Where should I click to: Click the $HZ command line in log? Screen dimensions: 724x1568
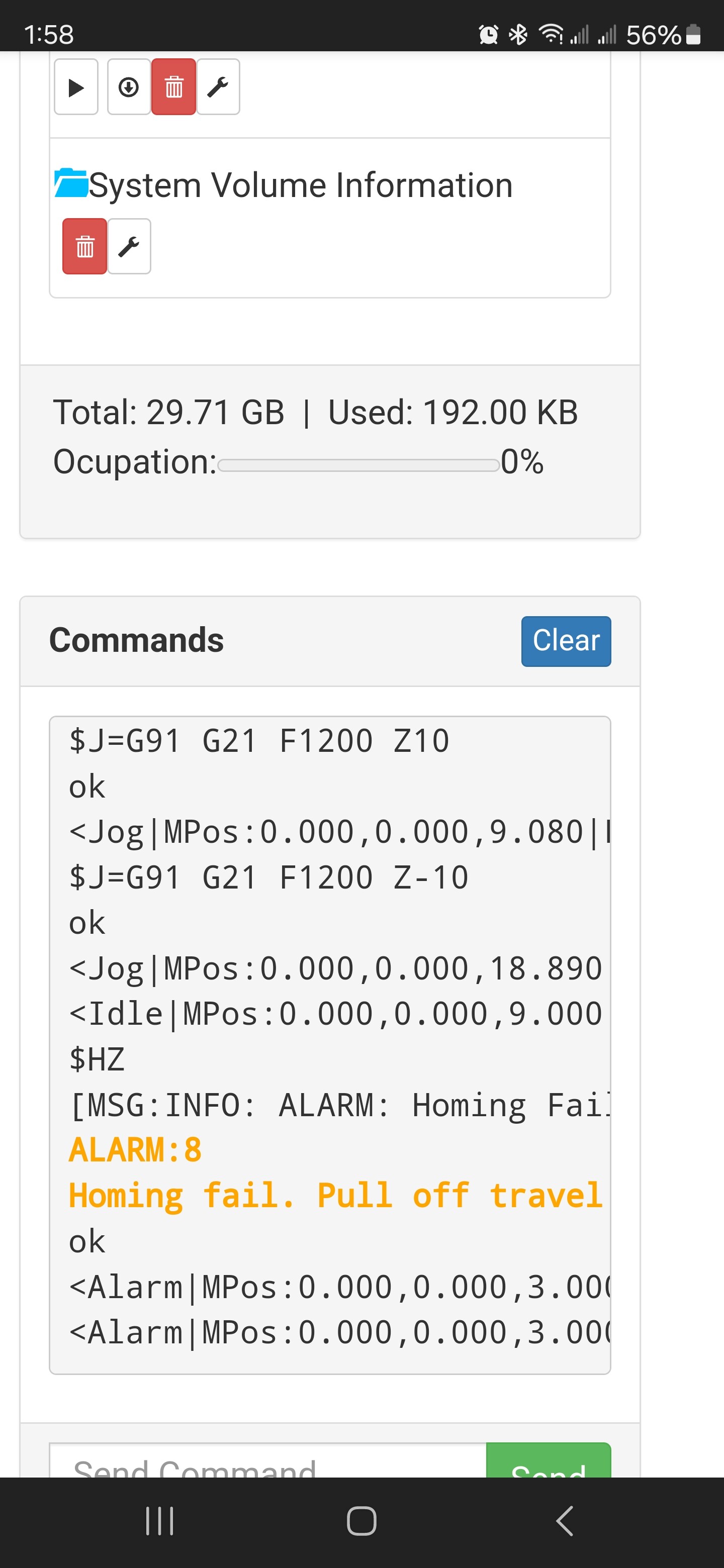tap(97, 1059)
